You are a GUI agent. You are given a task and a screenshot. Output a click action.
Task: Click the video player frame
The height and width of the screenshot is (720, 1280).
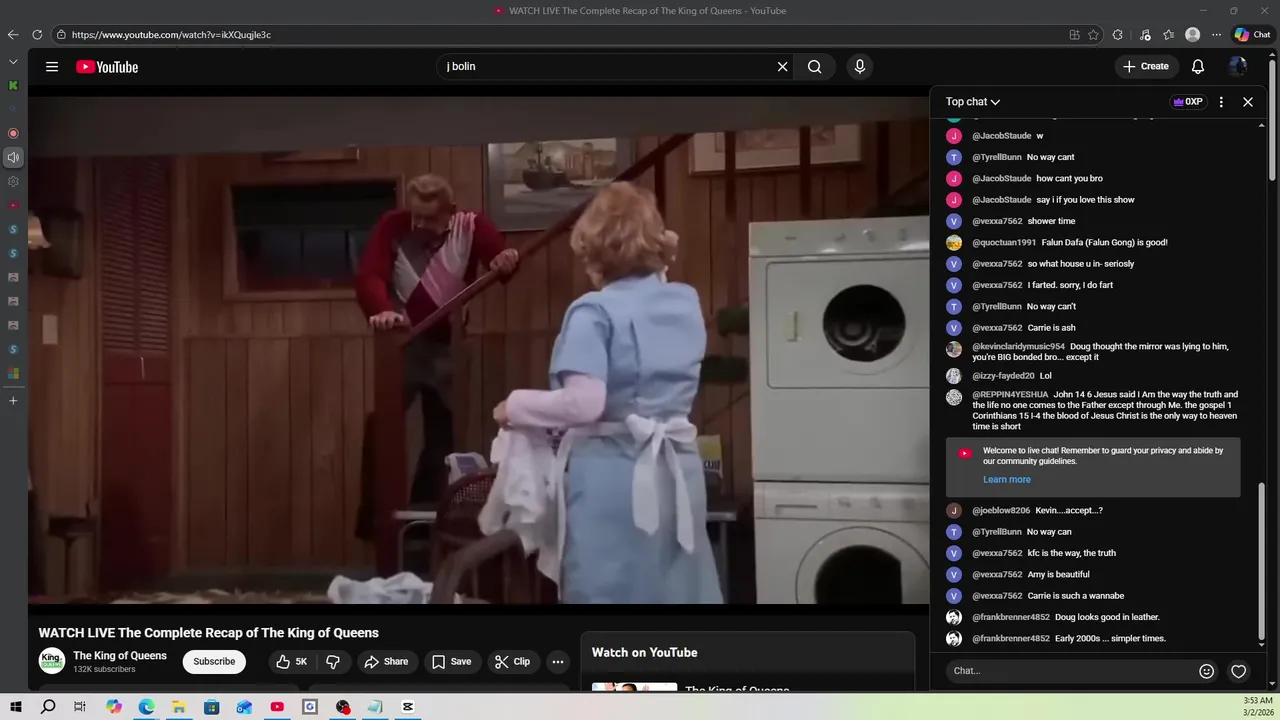pyautogui.click(x=478, y=350)
